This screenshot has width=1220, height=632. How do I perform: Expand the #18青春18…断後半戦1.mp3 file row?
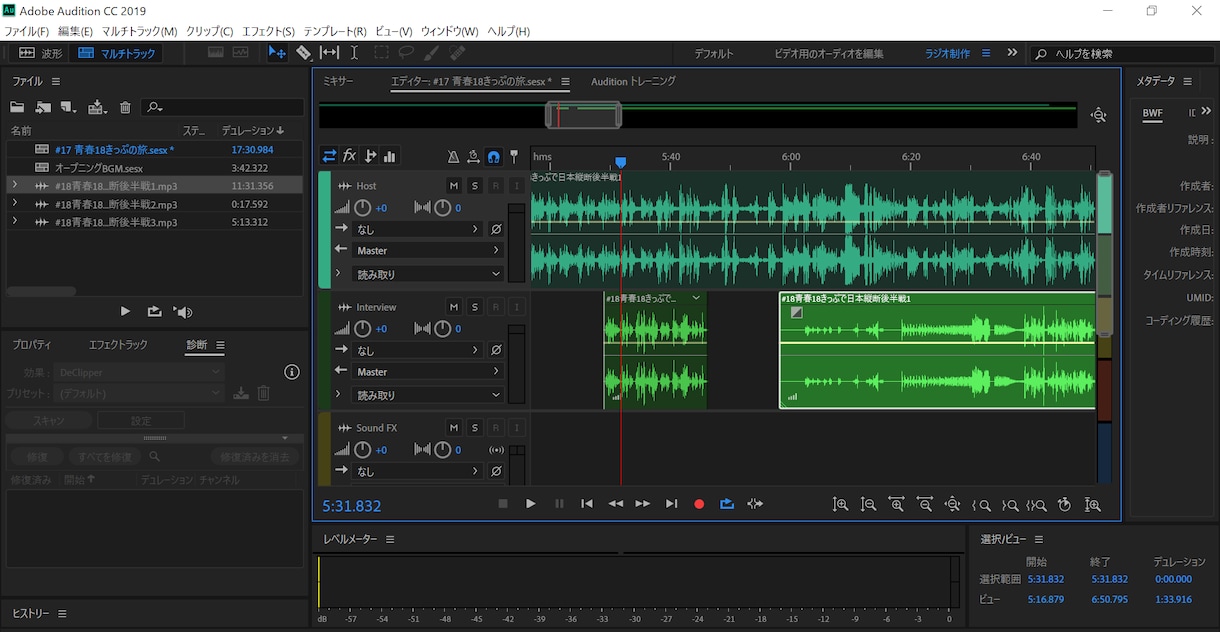click(14, 185)
